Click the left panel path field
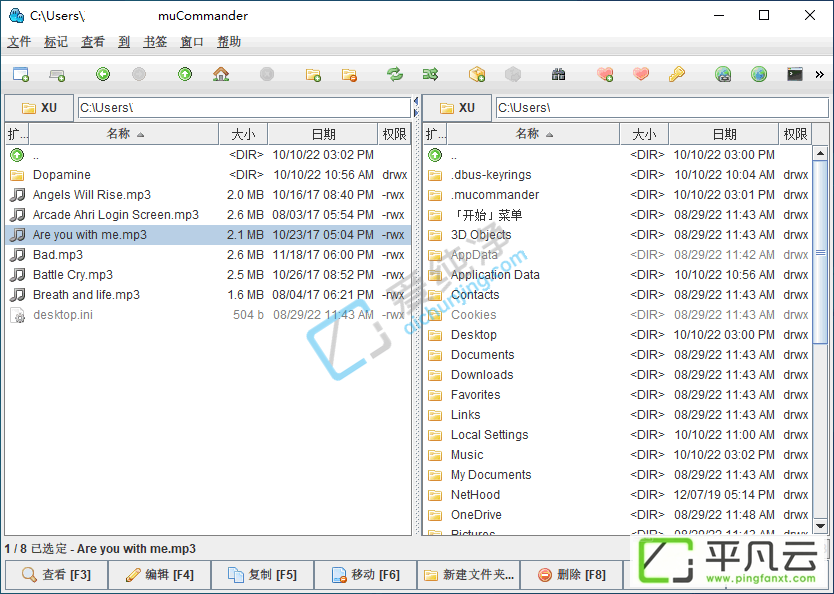The width and height of the screenshot is (834, 594). click(x=244, y=107)
